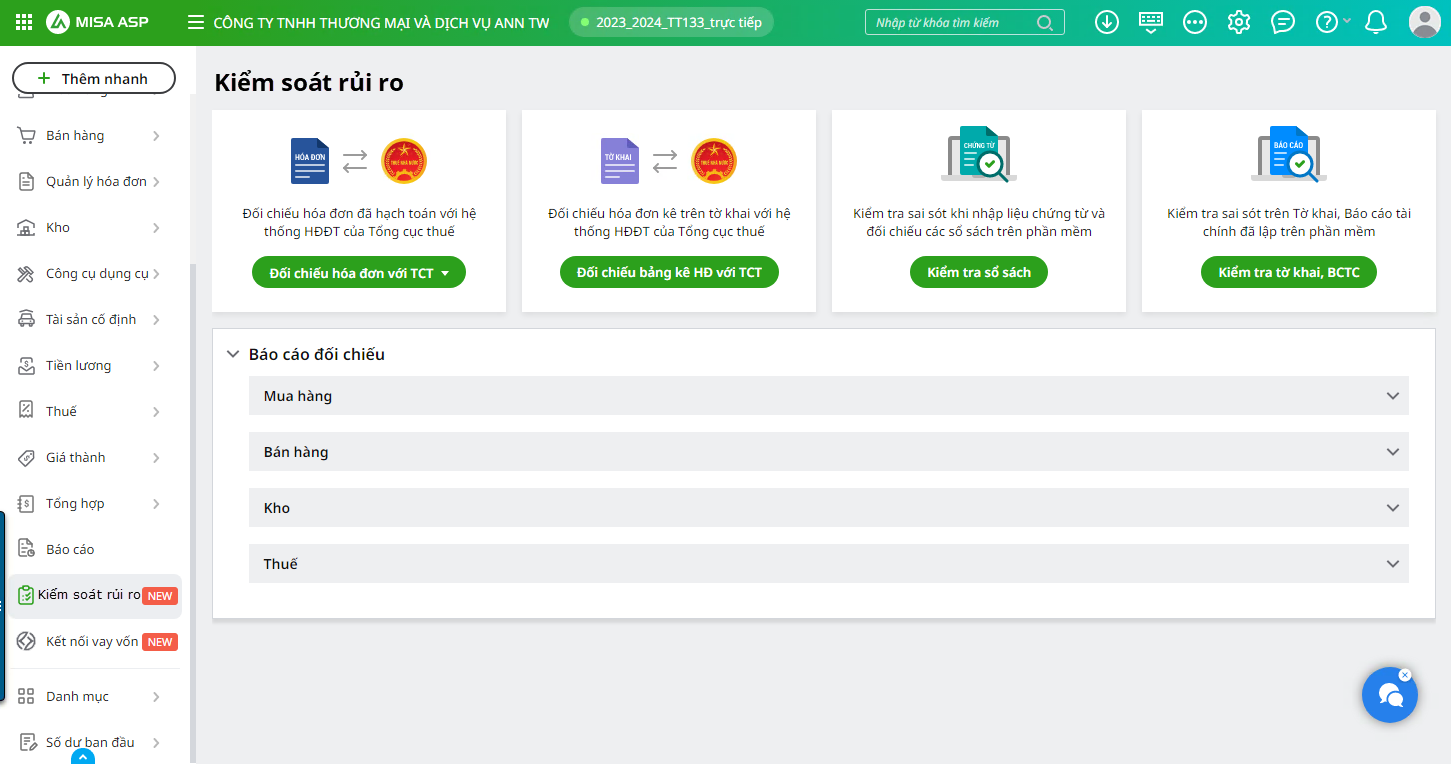The width and height of the screenshot is (1451, 764).
Task: Expand the Thuế report row chevron
Action: point(1393,564)
